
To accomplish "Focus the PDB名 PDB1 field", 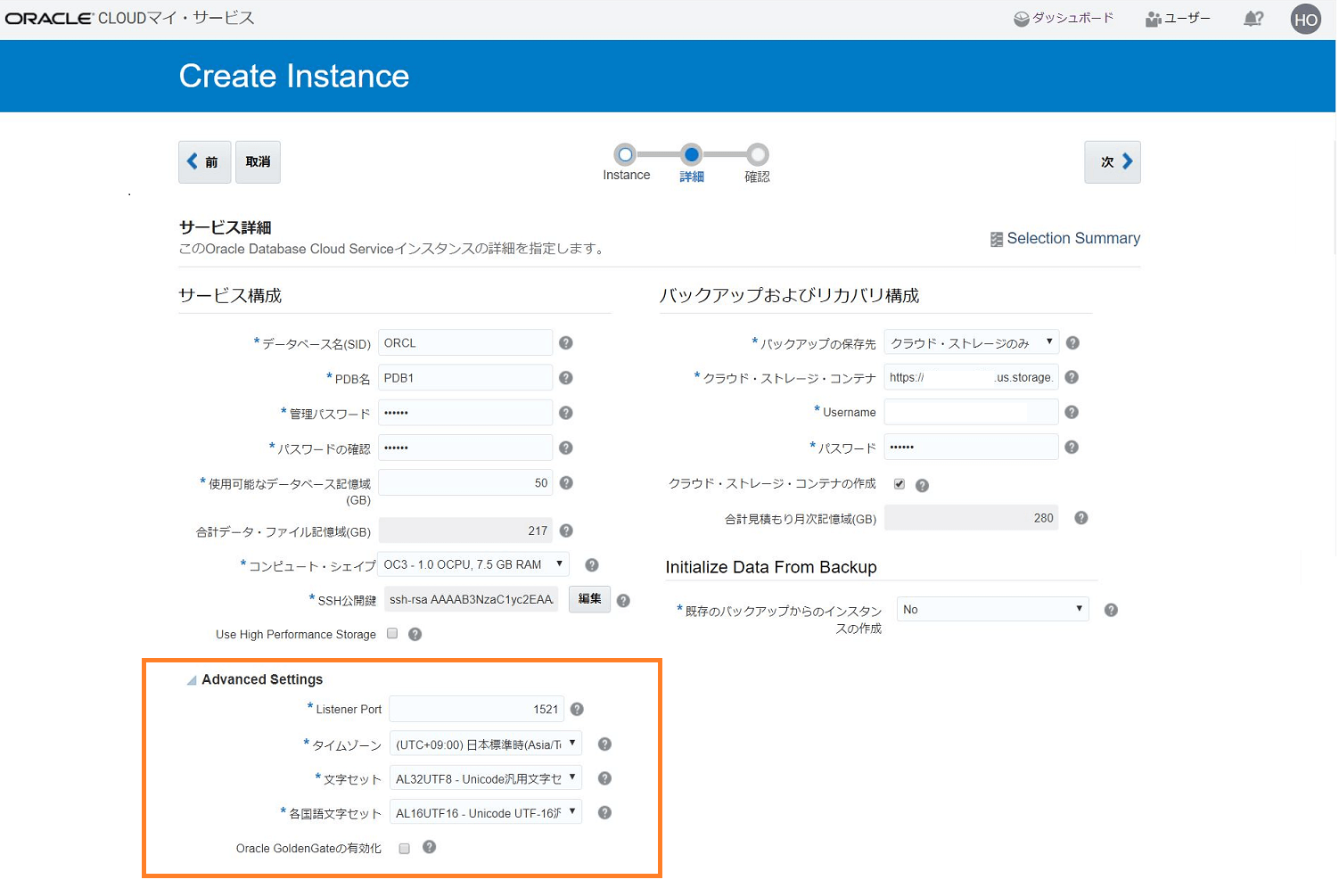I will pos(465,378).
